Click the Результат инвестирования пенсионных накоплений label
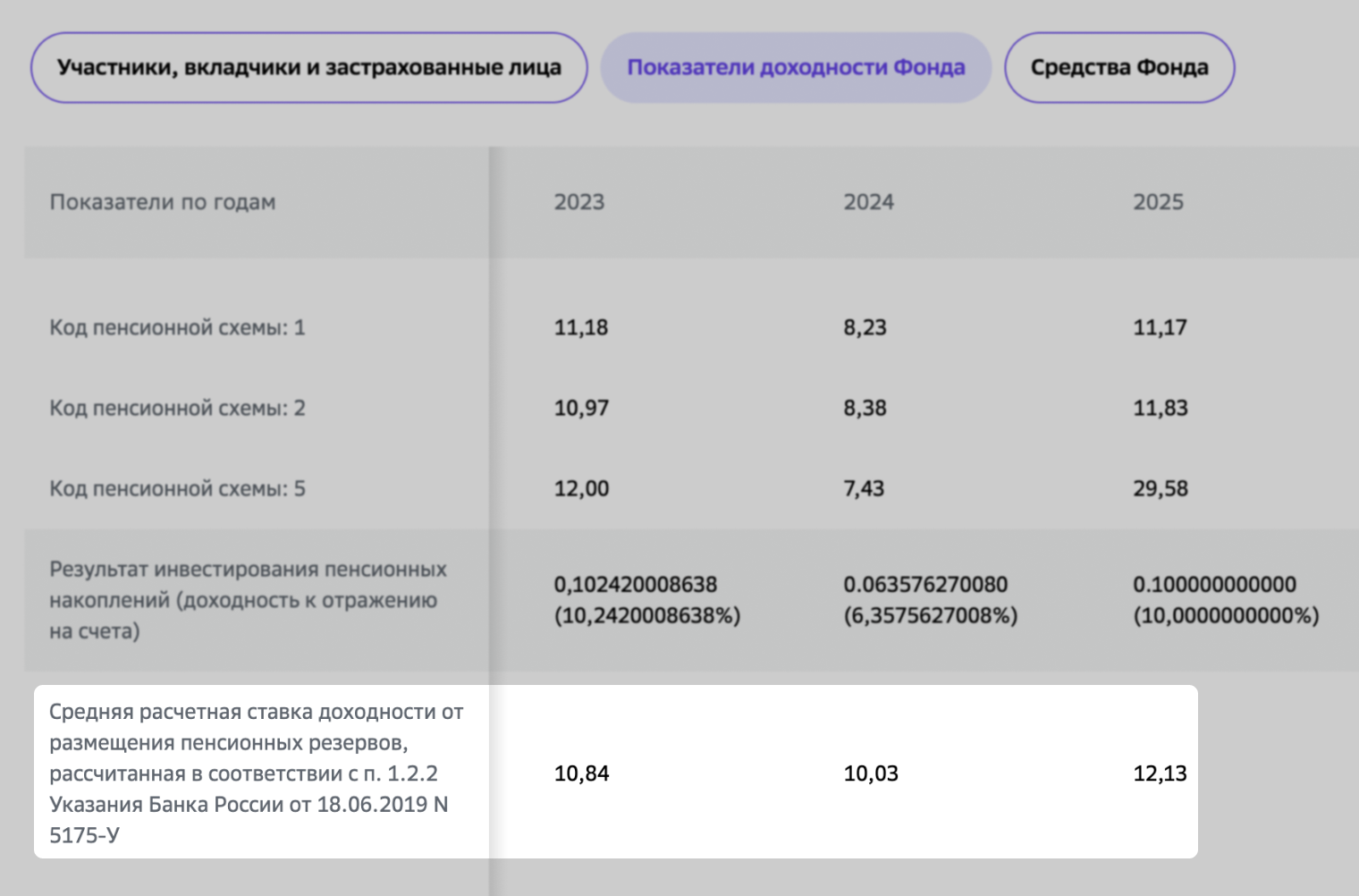This screenshot has height=896, width=1359. click(249, 600)
